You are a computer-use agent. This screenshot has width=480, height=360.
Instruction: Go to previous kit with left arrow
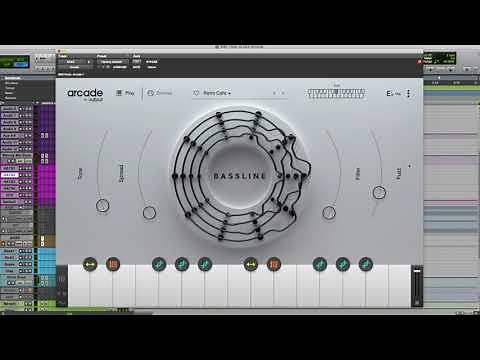(274, 93)
